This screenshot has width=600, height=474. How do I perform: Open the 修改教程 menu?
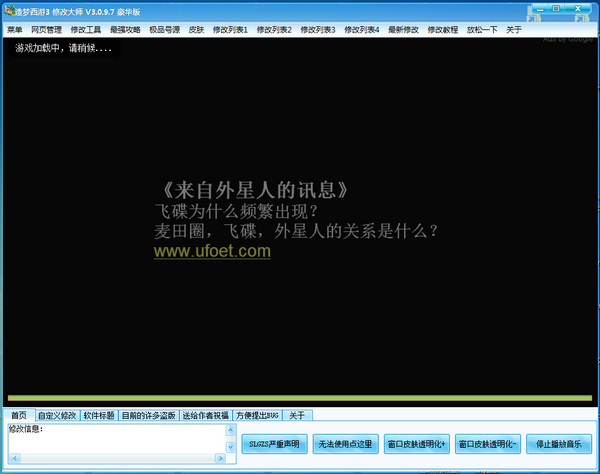[x=443, y=30]
